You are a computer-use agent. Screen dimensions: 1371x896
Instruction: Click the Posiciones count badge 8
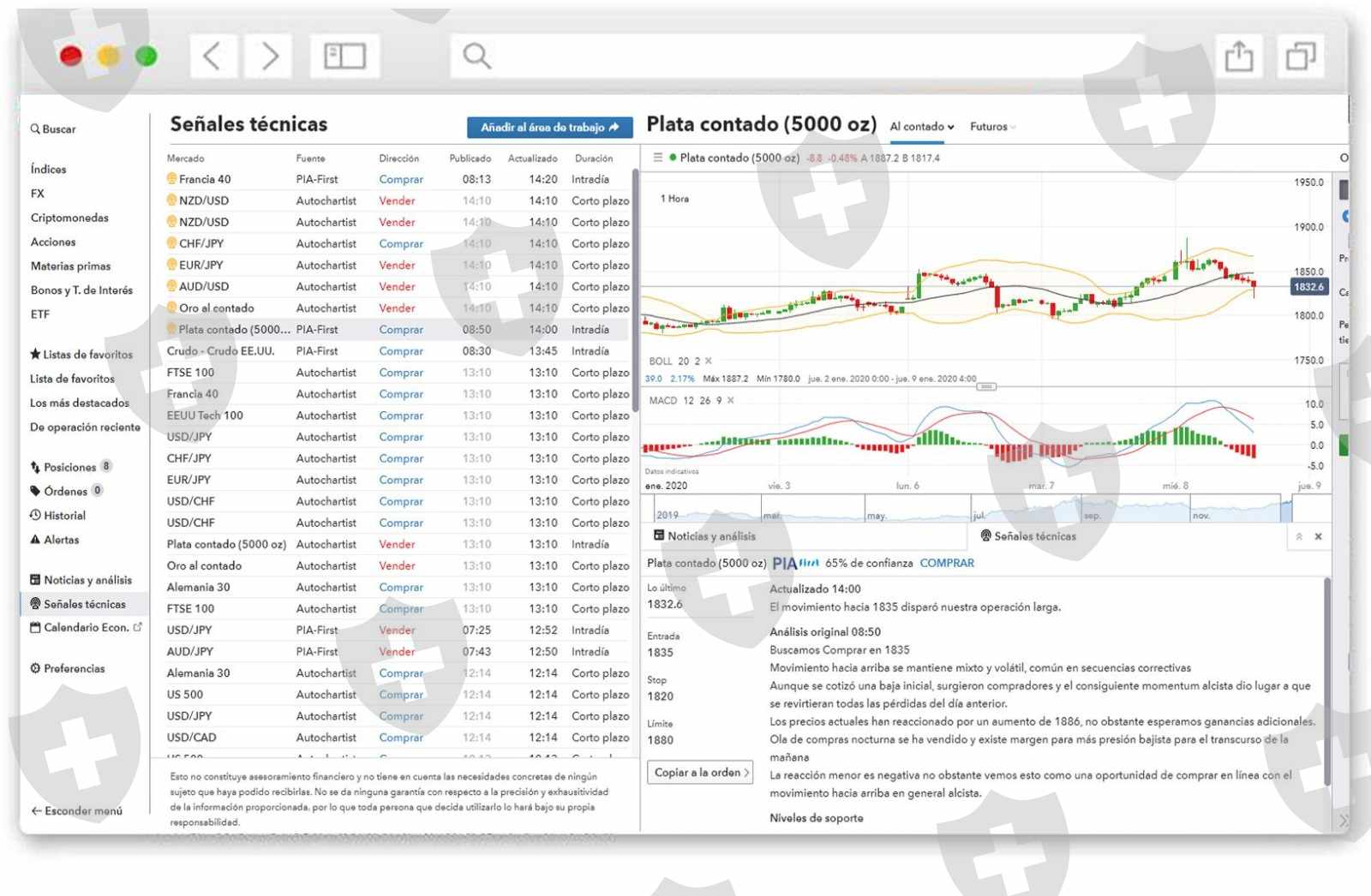coord(106,467)
